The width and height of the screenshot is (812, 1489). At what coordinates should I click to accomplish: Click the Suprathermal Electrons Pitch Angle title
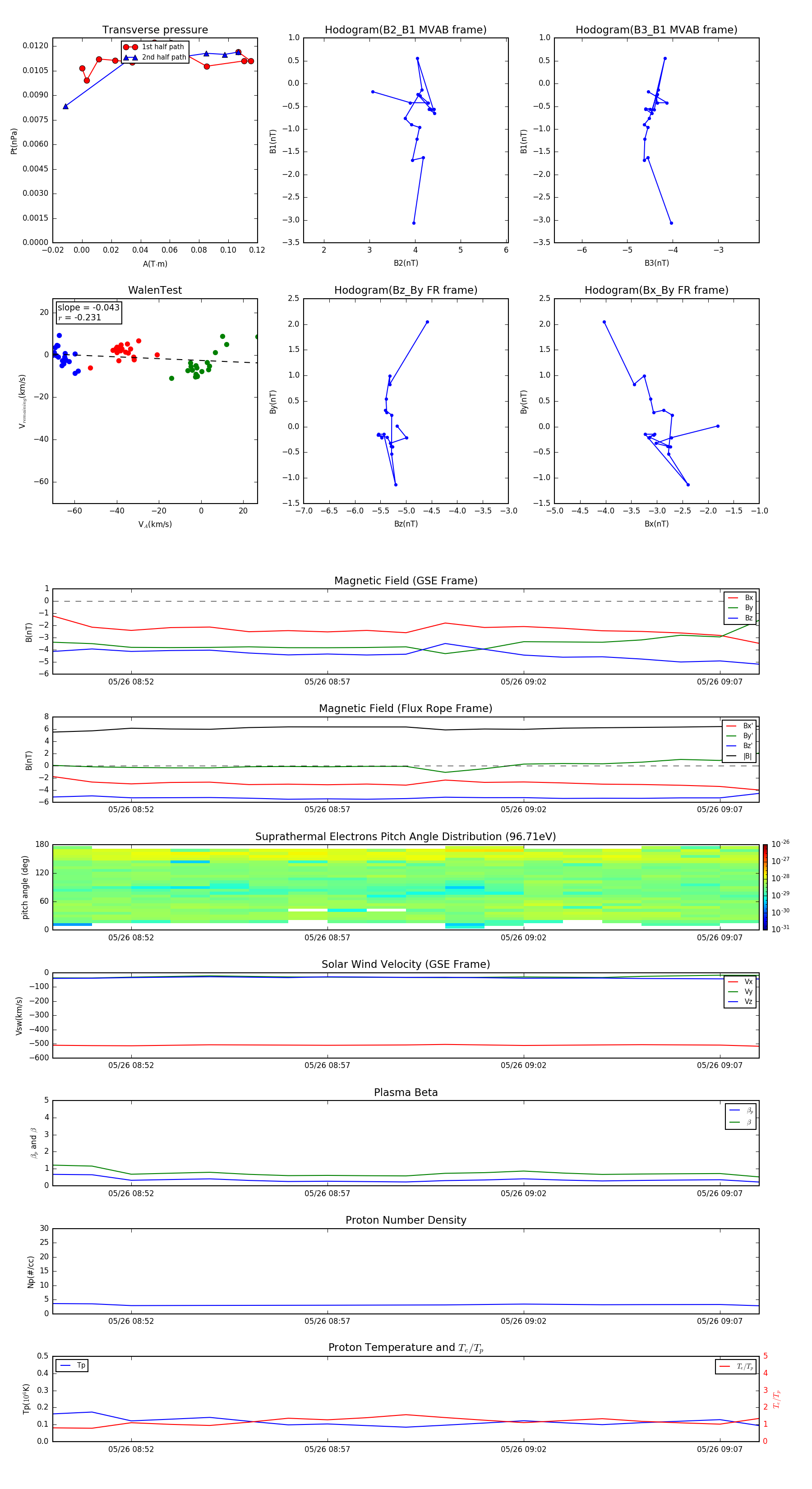point(406,837)
